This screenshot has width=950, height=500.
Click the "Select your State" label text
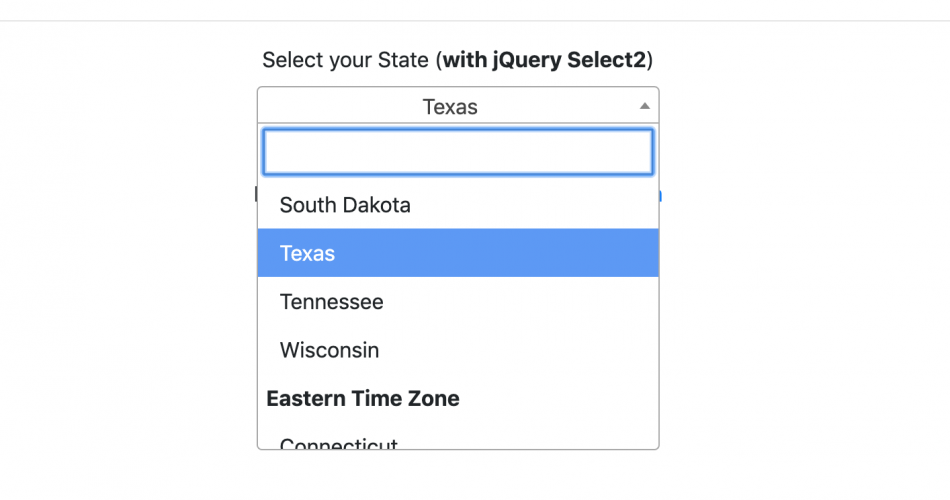346,60
